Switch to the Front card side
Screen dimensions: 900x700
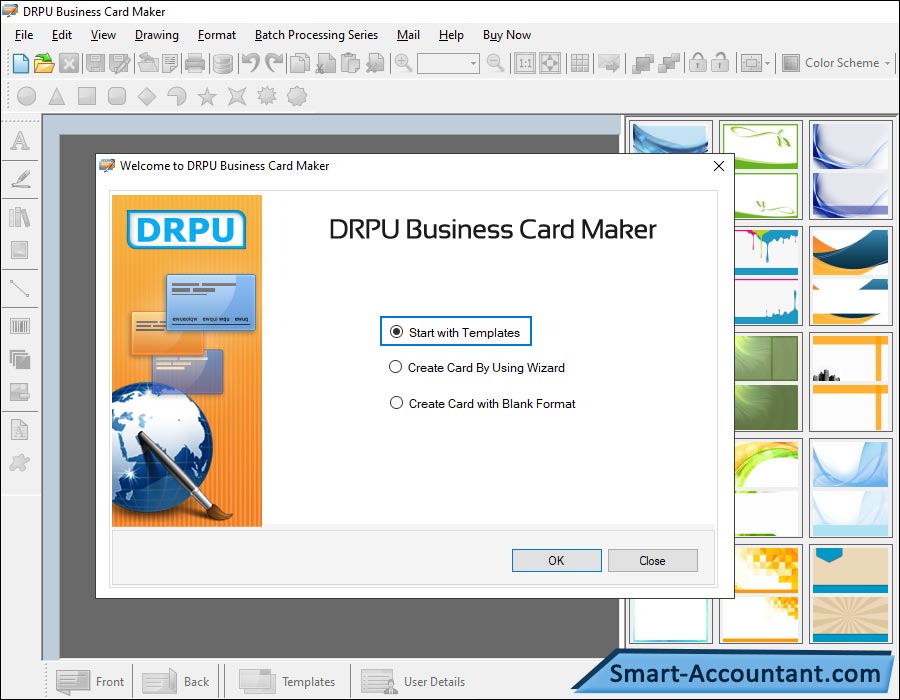[90, 681]
